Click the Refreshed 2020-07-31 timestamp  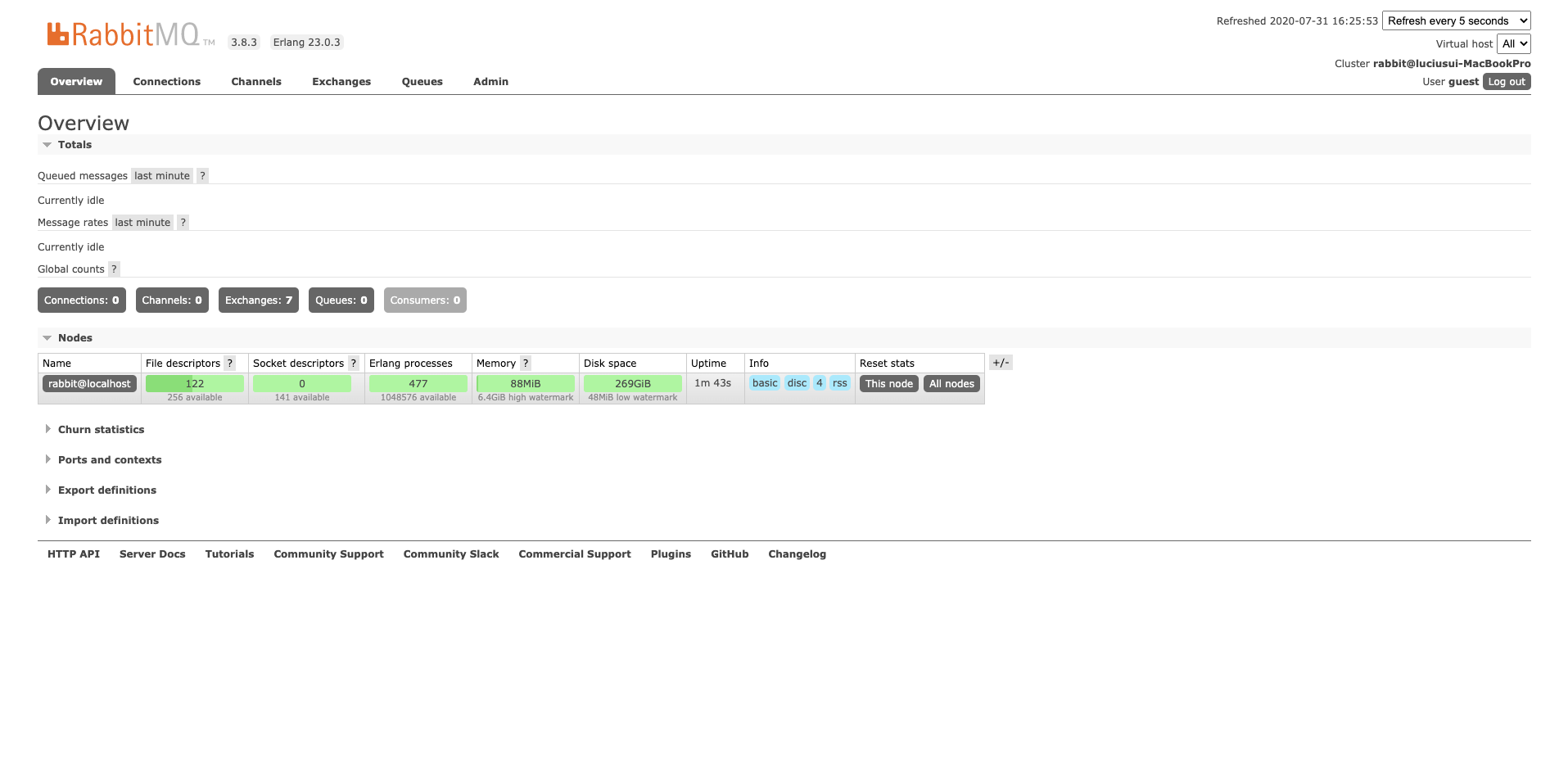pos(1297,21)
